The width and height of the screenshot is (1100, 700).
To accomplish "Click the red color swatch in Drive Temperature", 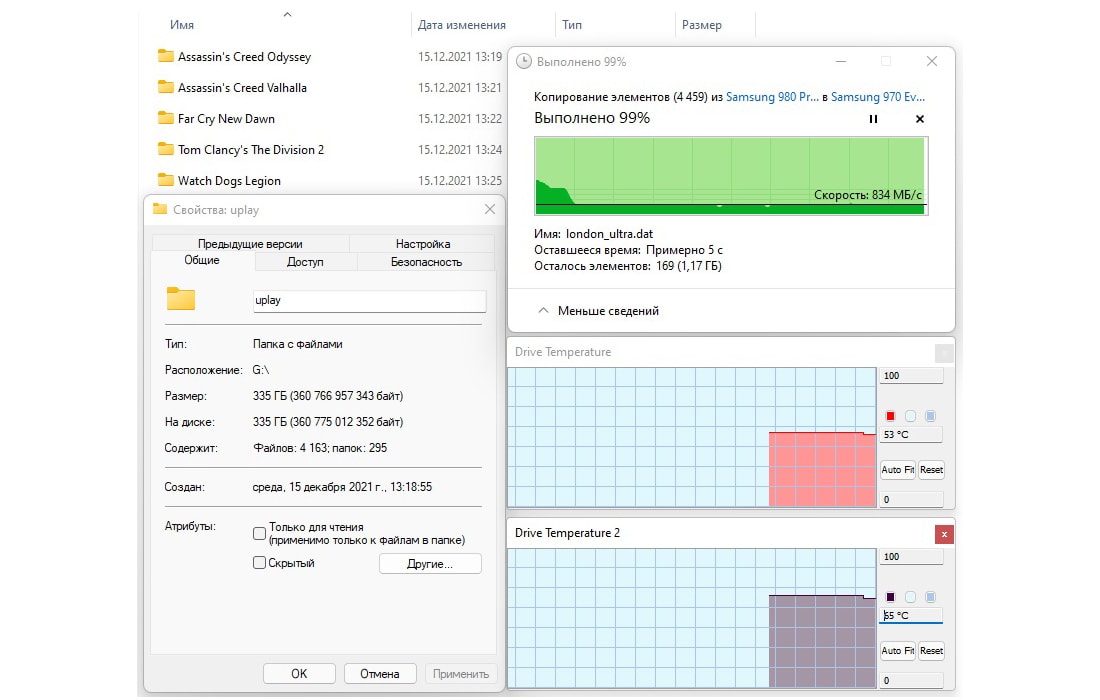I will [x=890, y=416].
